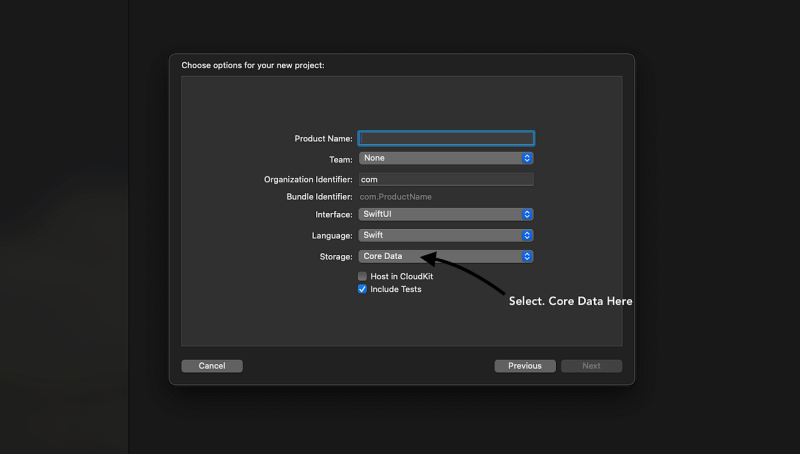Click the greyed-out Next button

591,366
